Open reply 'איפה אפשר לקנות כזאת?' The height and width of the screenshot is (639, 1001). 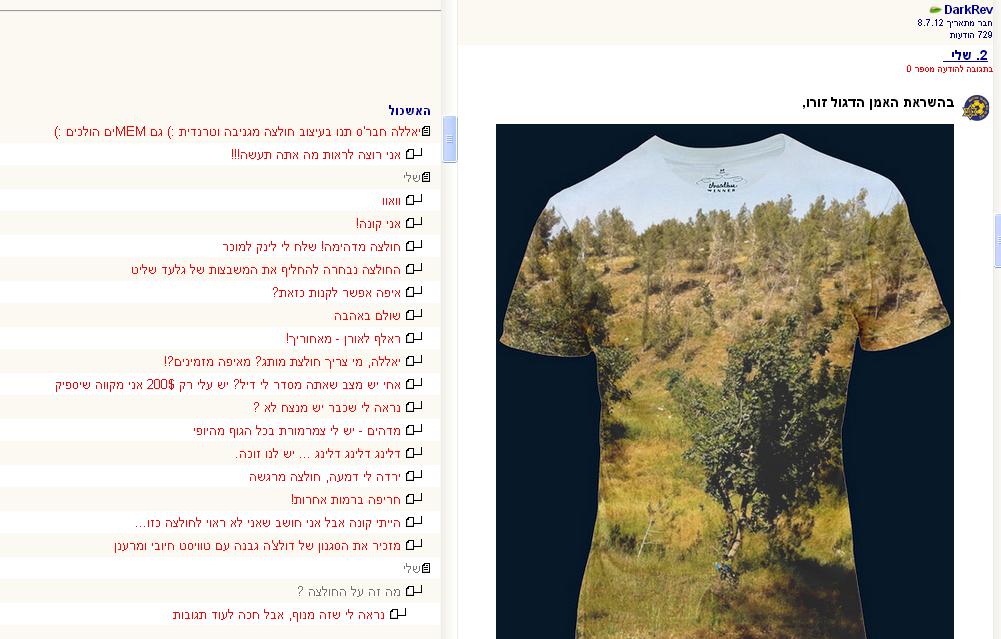click(x=336, y=292)
